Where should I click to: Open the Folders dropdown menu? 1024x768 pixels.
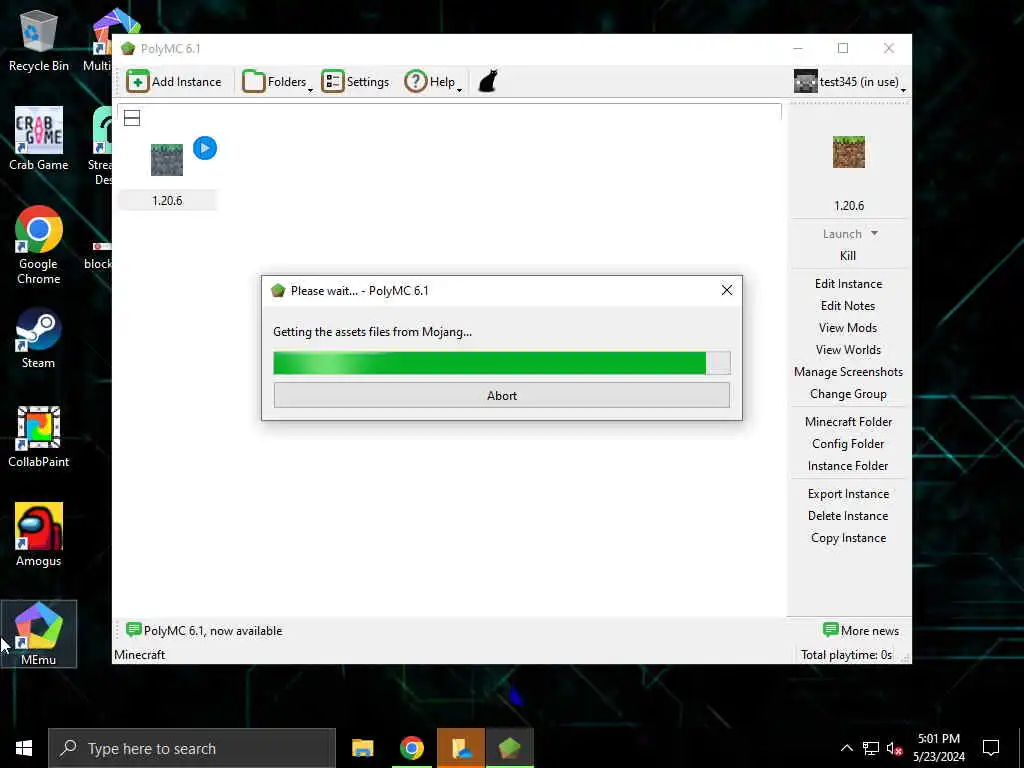(x=277, y=82)
